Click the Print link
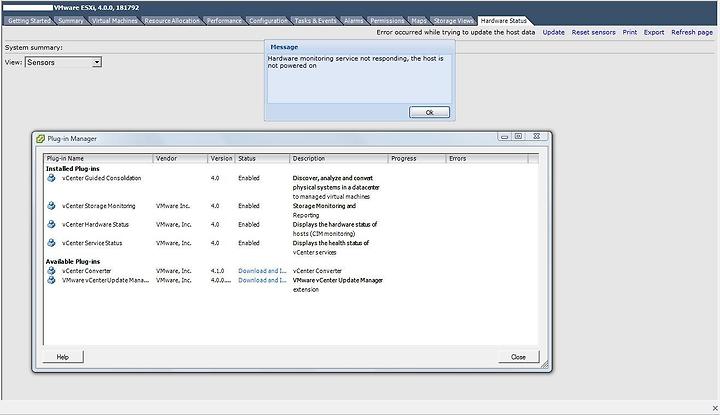 pyautogui.click(x=630, y=32)
